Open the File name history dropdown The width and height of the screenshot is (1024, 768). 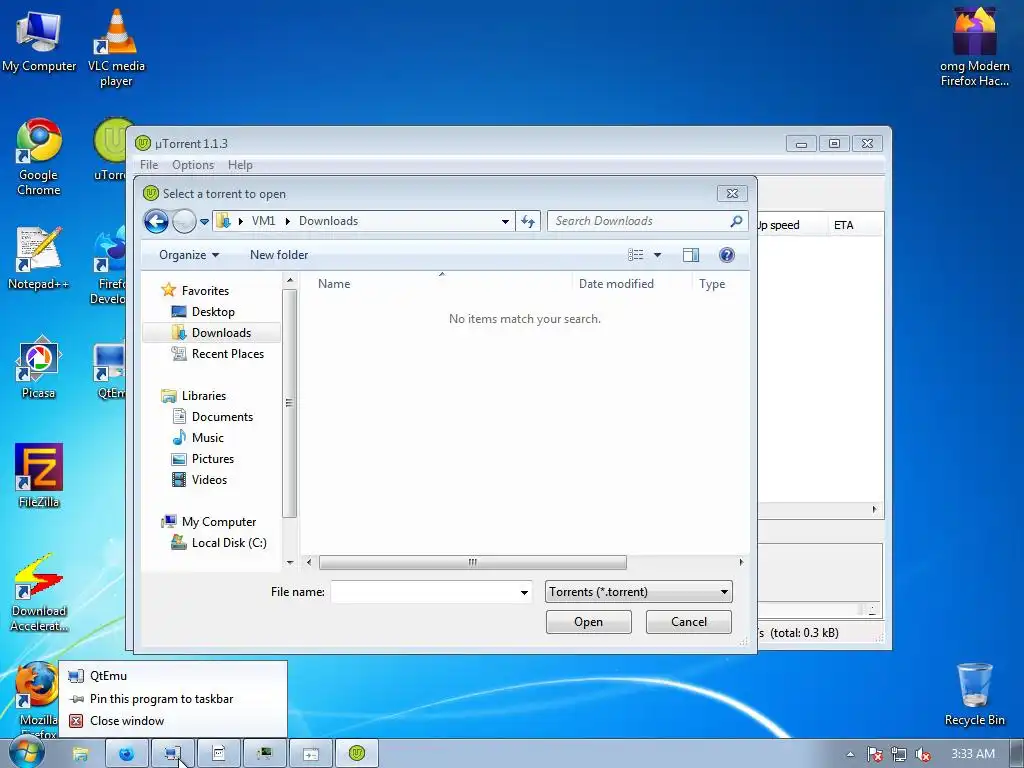click(x=524, y=592)
